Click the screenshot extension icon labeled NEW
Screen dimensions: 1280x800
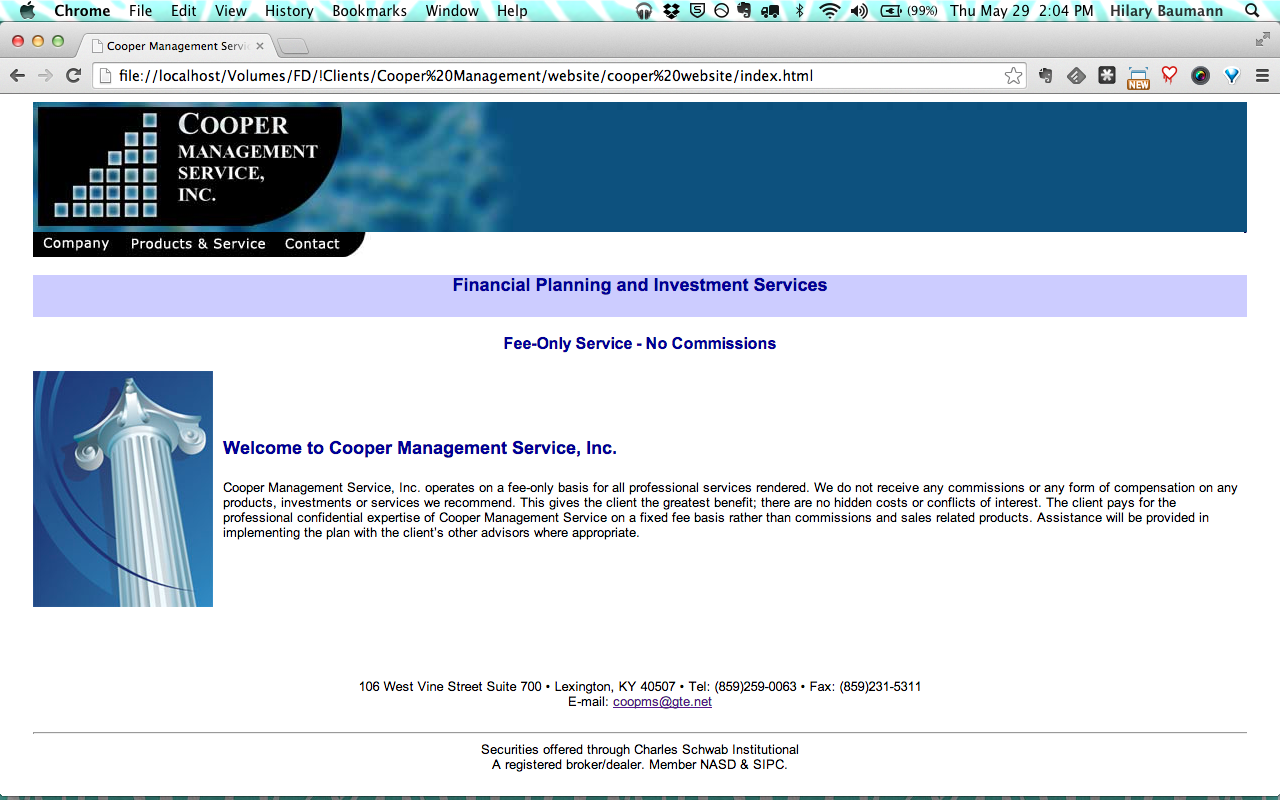(1138, 78)
